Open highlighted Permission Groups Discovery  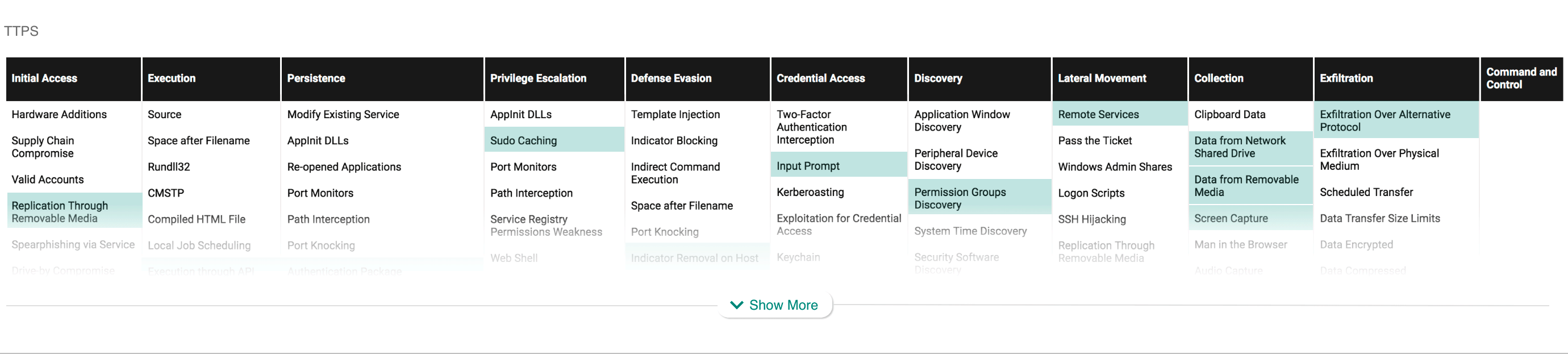point(980,197)
